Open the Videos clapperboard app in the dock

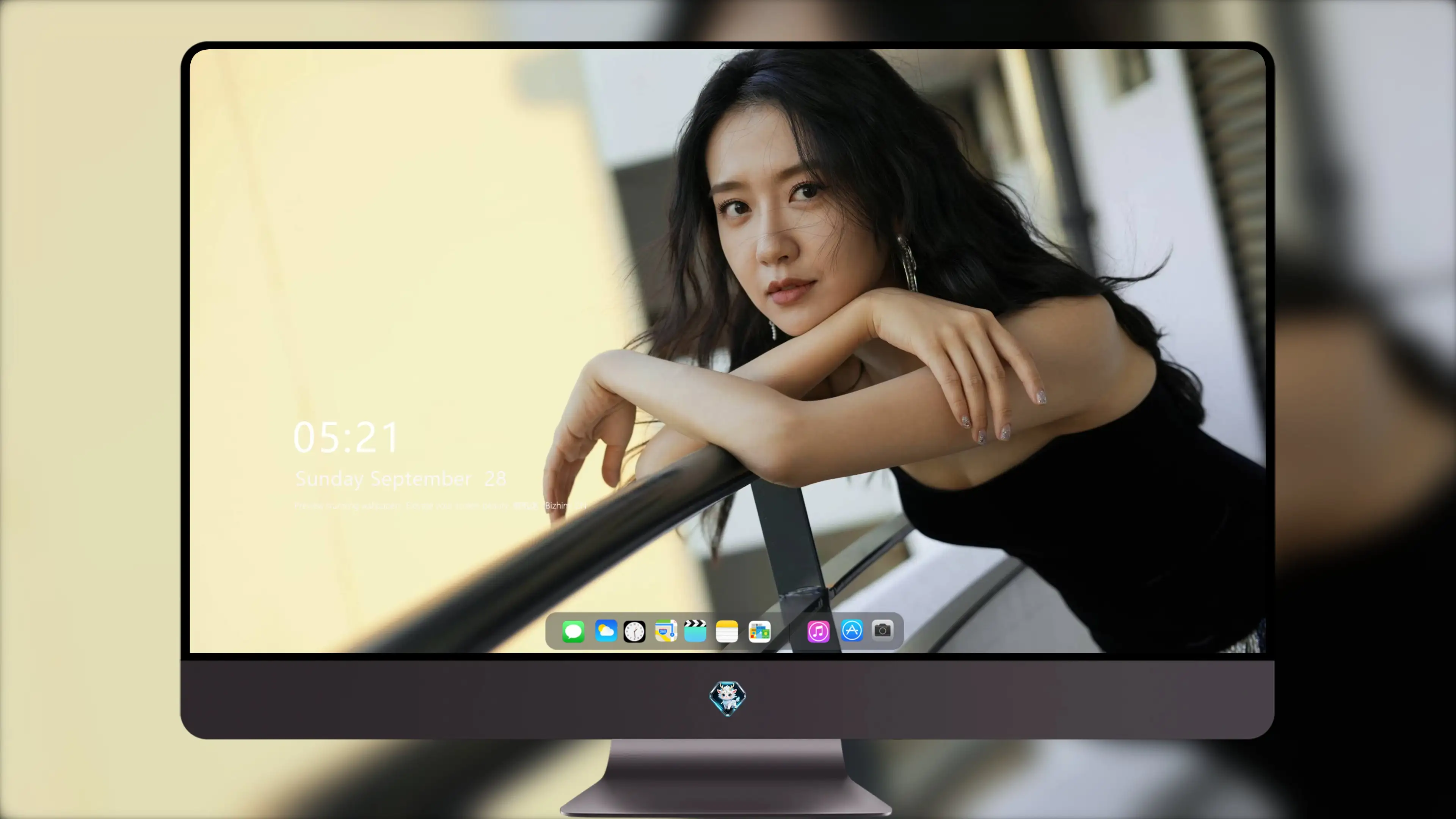click(695, 631)
